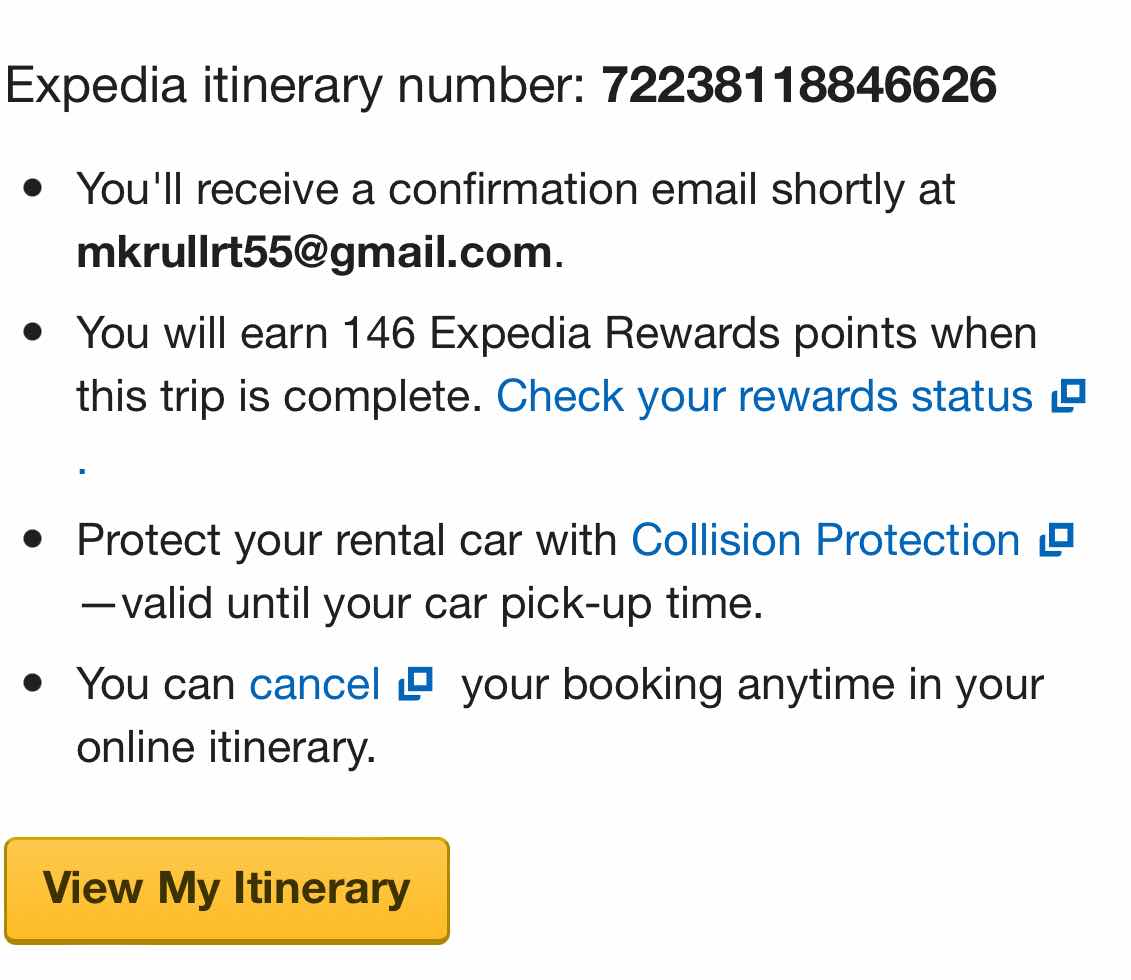Select the itinerary number 72238118846626

click(798, 85)
